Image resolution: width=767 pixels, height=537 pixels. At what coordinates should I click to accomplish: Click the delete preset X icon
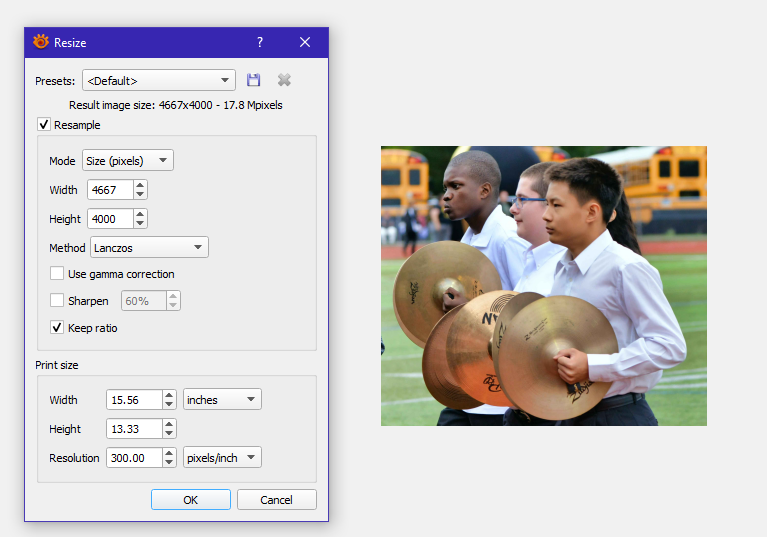(284, 80)
